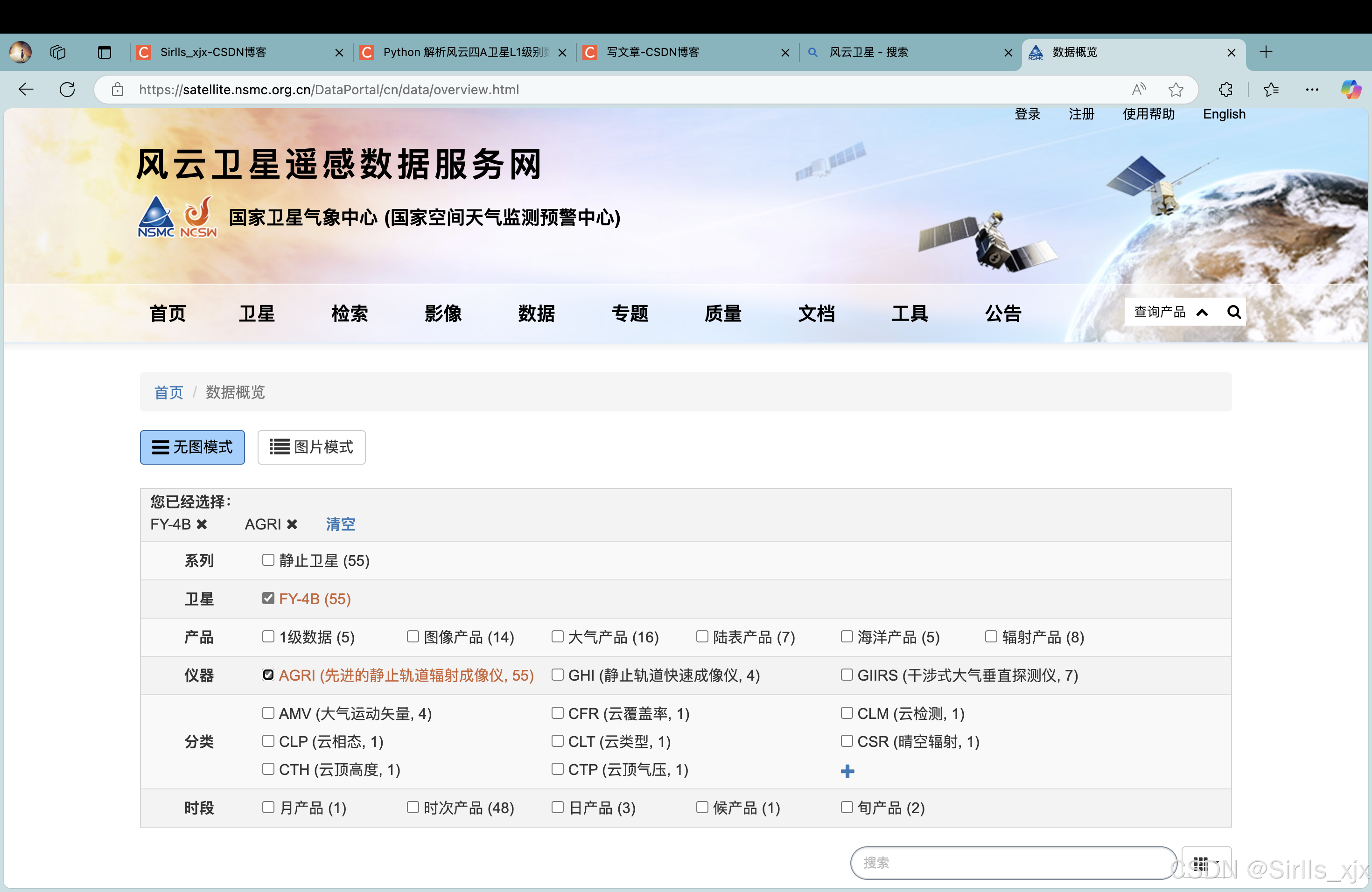Add page to favorites with the star icon
The height and width of the screenshot is (892, 1372).
click(x=1176, y=89)
